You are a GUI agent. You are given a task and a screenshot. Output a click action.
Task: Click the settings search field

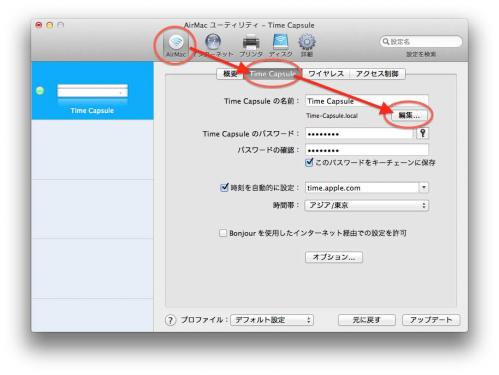[x=421, y=41]
